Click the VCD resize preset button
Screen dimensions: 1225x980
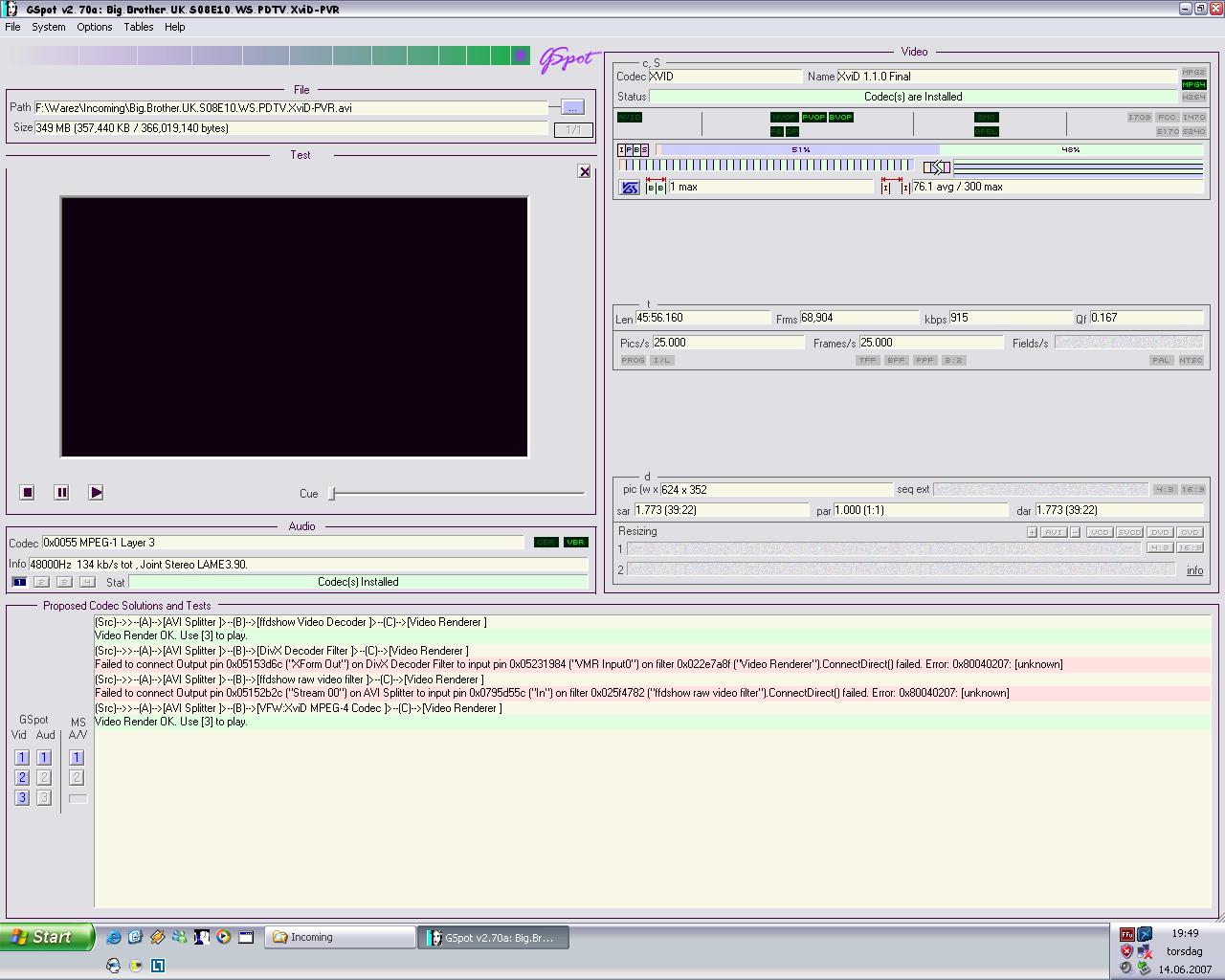click(x=1099, y=532)
